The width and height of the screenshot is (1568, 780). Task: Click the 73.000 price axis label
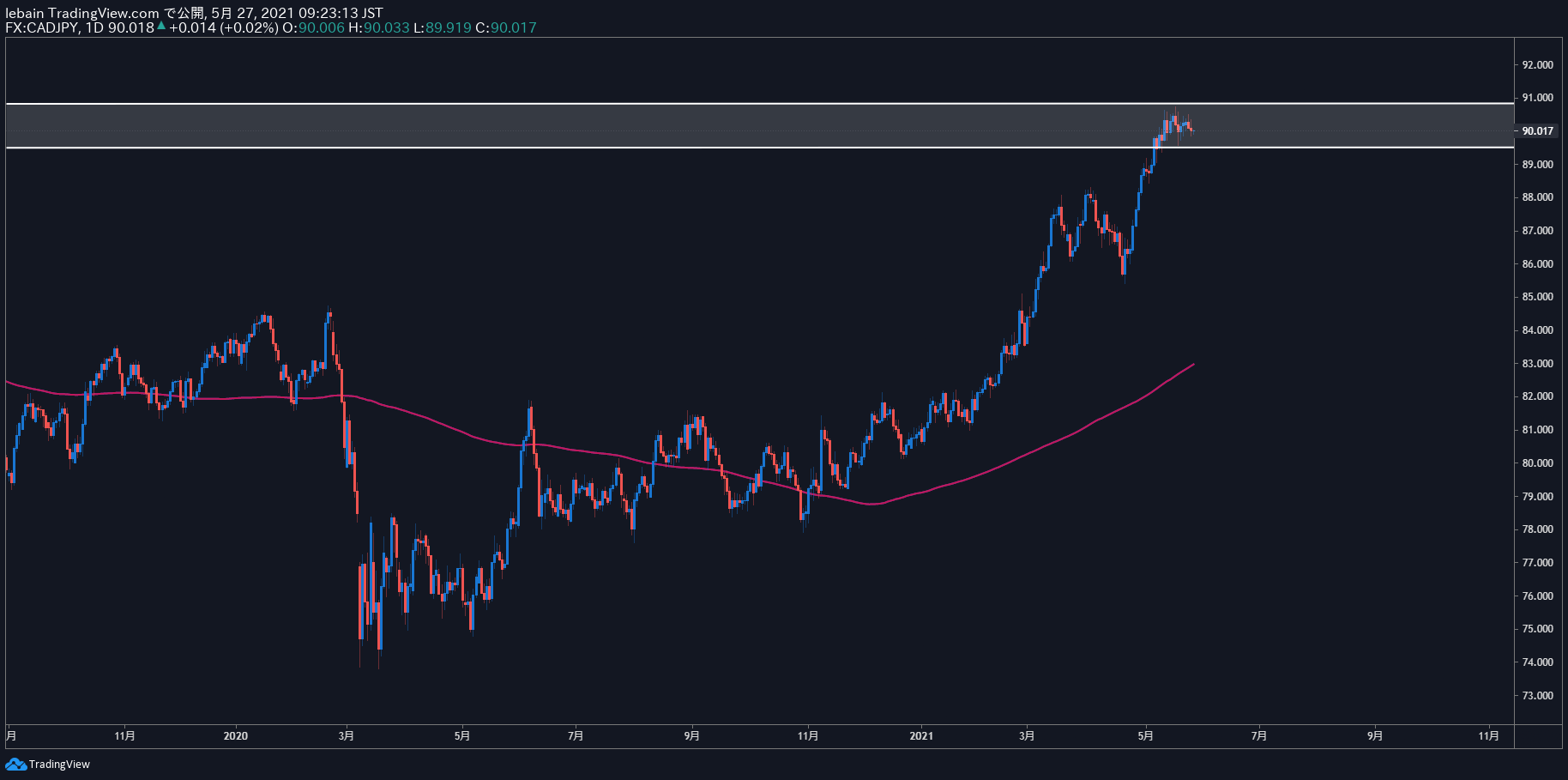click(x=1537, y=696)
